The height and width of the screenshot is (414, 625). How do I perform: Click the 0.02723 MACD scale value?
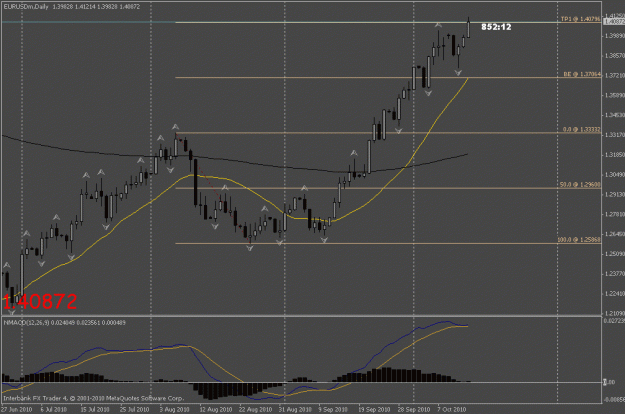click(614, 320)
